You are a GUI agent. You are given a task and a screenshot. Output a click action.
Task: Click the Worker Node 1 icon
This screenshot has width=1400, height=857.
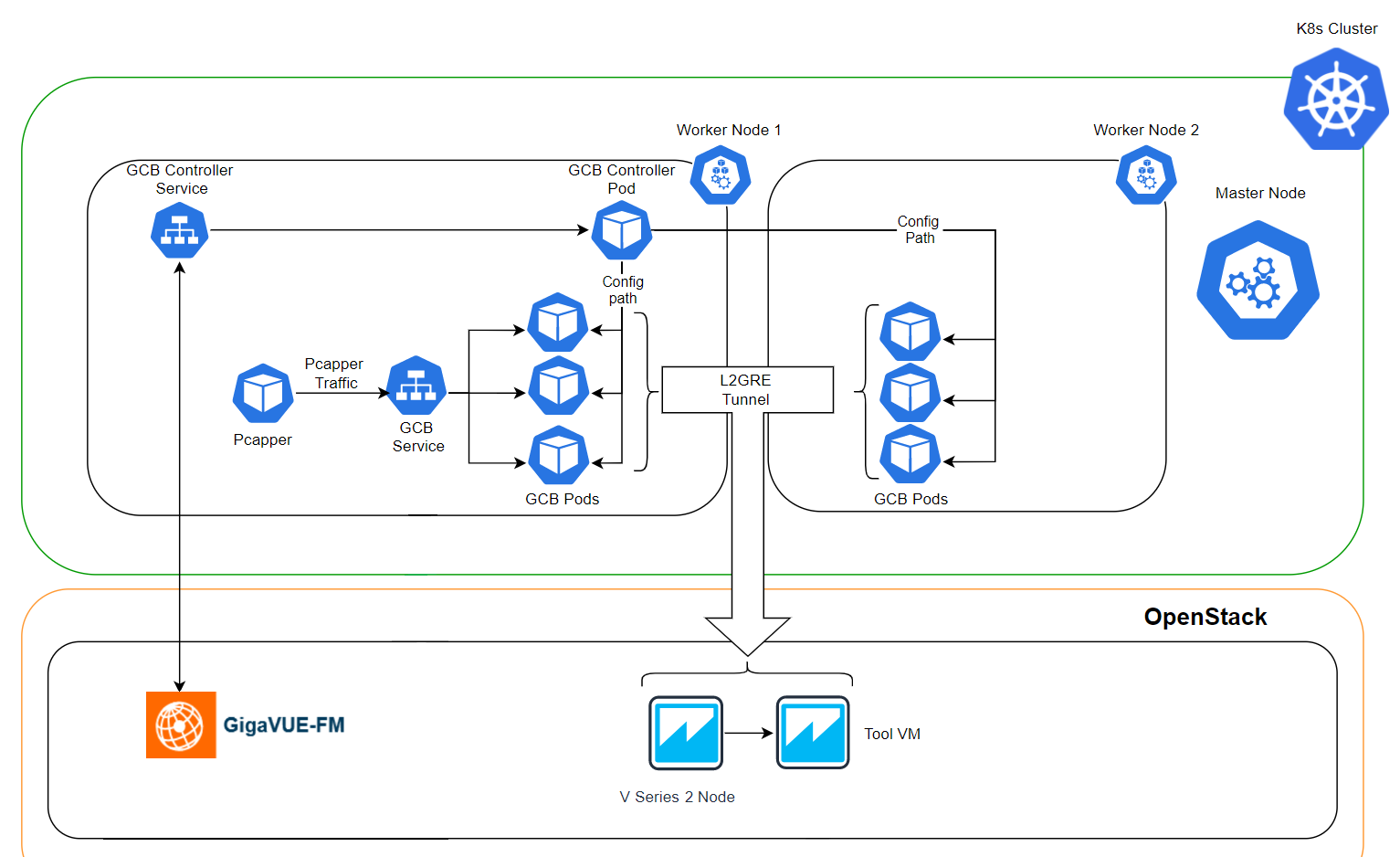(721, 175)
